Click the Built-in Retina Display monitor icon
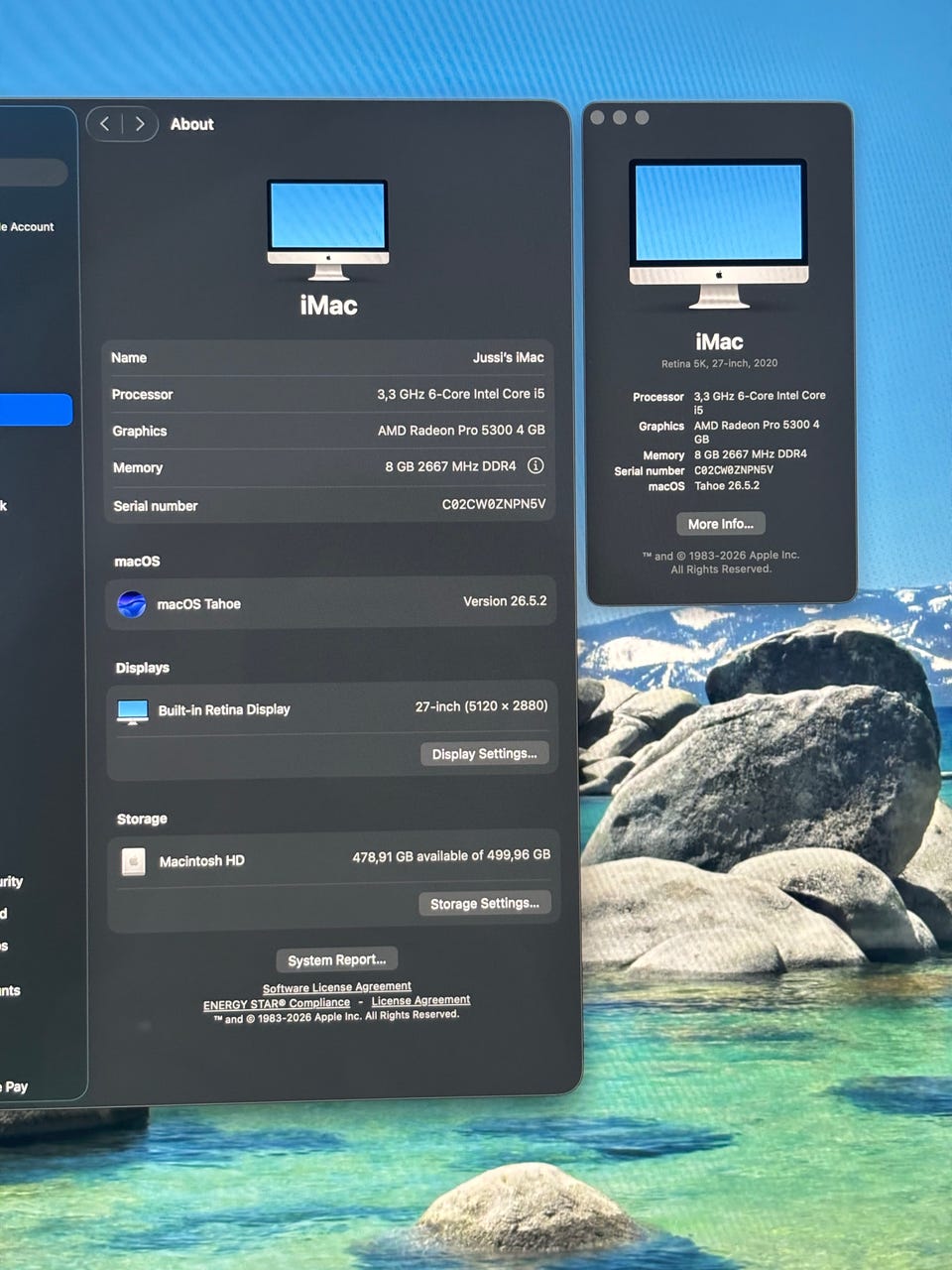952x1270 pixels. [x=133, y=711]
